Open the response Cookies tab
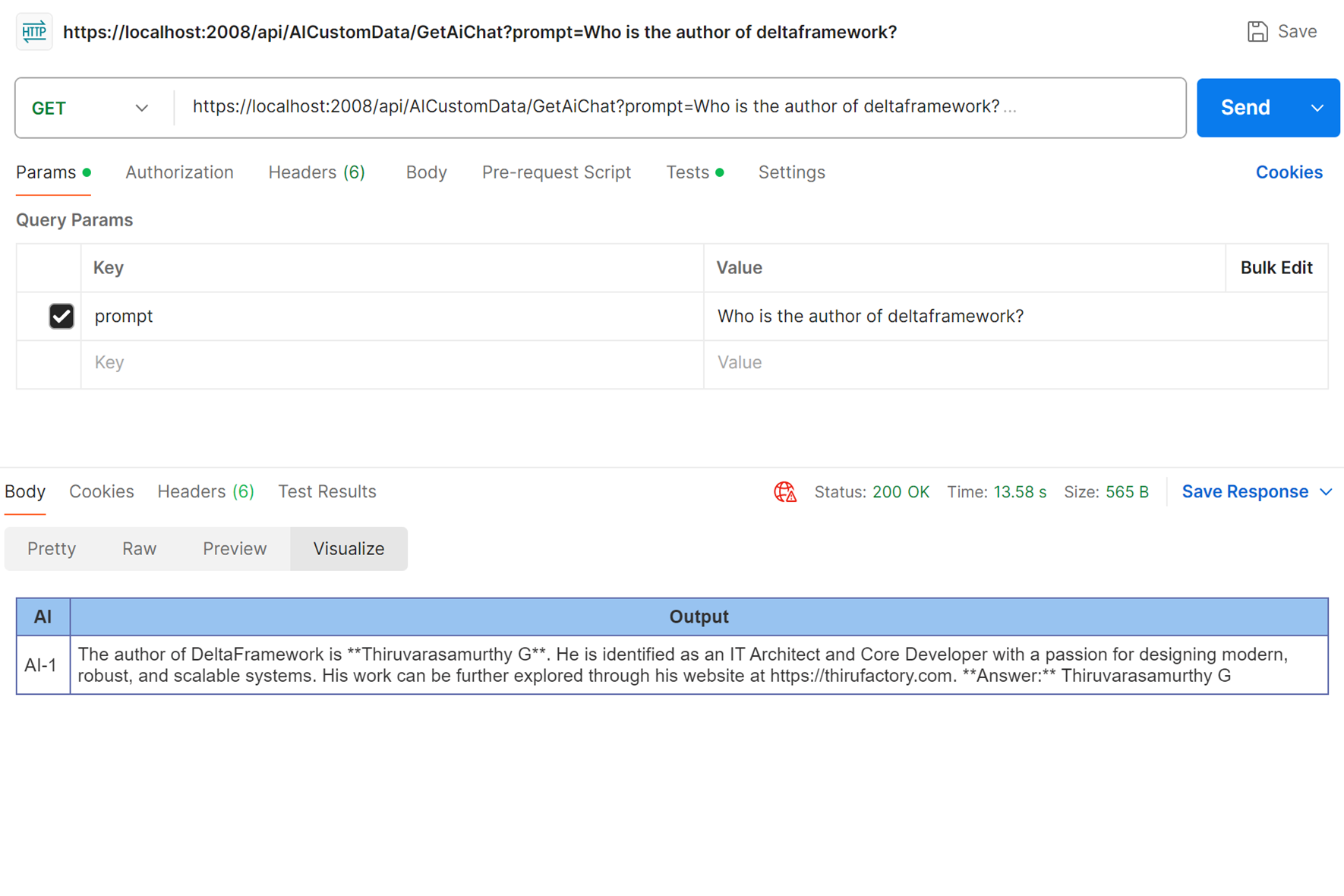The image size is (1344, 896). (x=102, y=492)
